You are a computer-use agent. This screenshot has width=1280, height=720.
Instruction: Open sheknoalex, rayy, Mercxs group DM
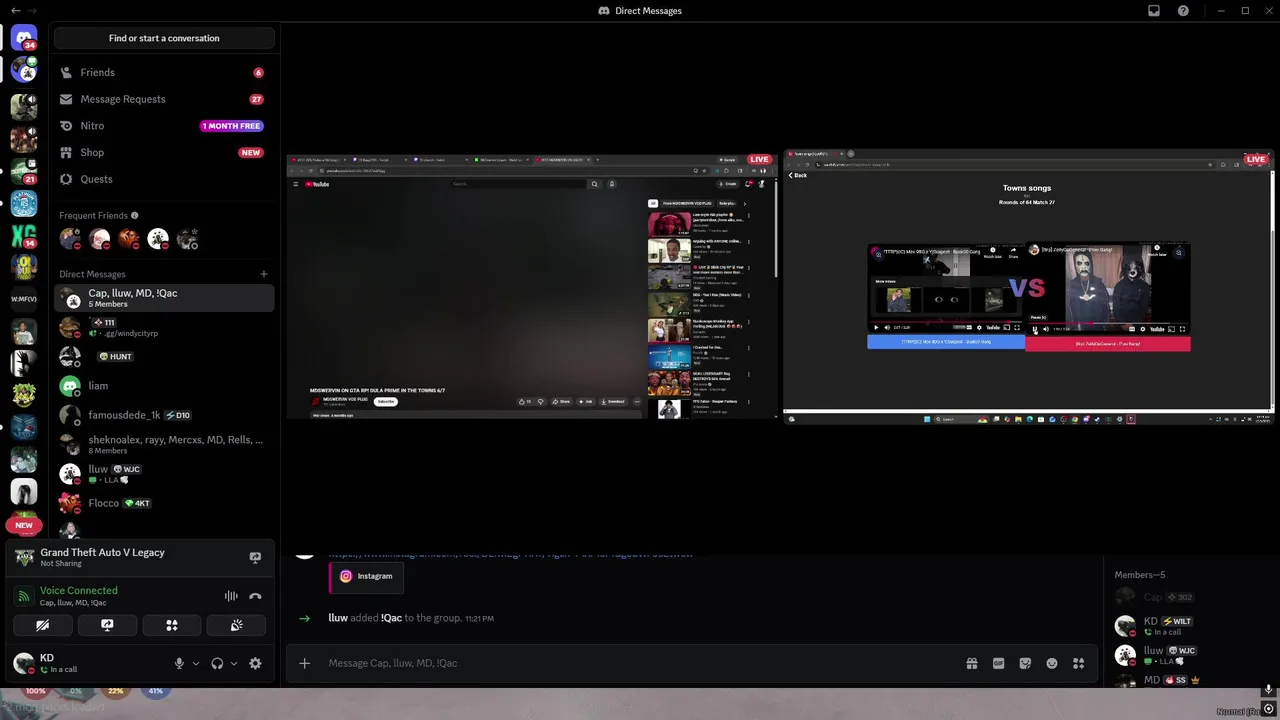click(x=164, y=444)
